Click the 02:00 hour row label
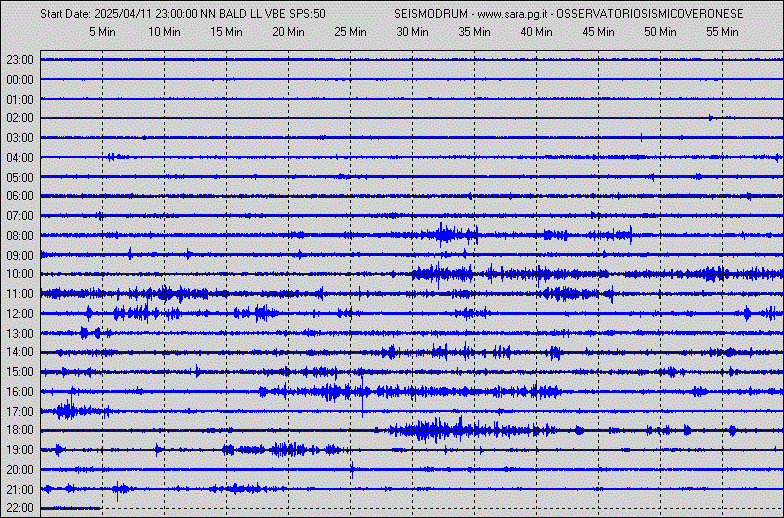784x518 pixels. point(20,118)
